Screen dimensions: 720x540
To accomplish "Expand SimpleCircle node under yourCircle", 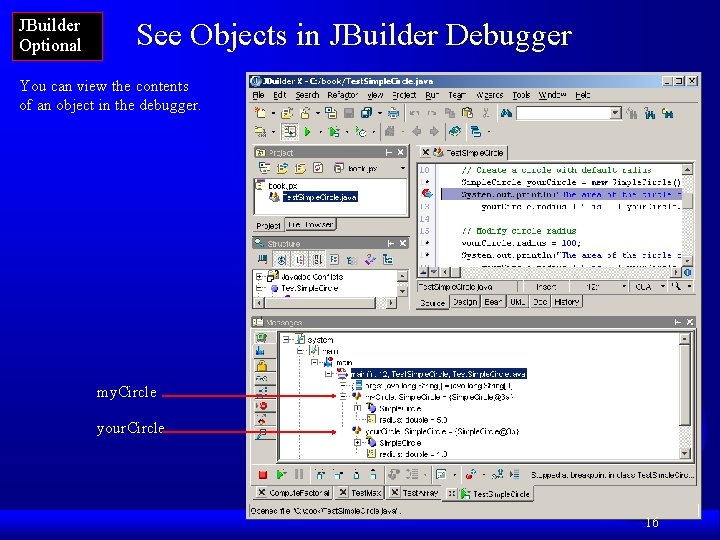I will [x=357, y=443].
